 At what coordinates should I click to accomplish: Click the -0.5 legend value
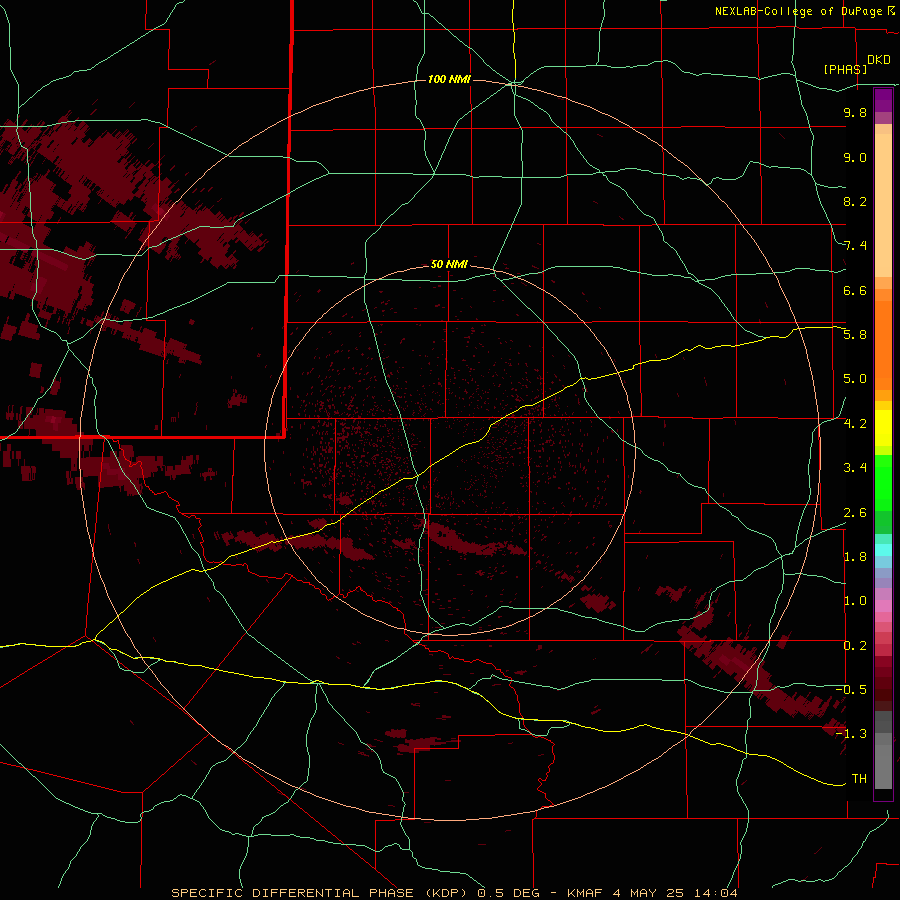(851, 690)
